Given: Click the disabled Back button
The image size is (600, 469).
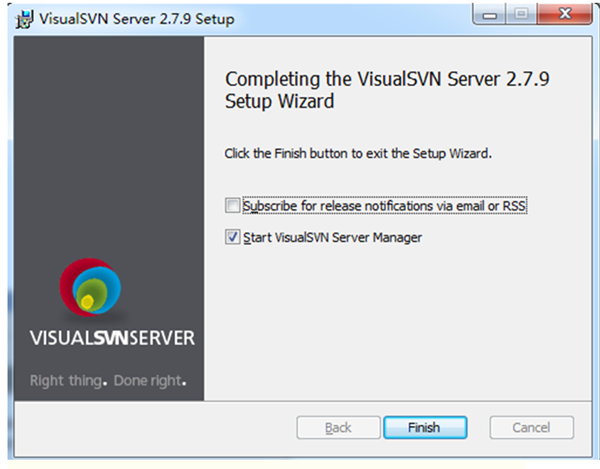Looking at the screenshot, I should click(338, 428).
